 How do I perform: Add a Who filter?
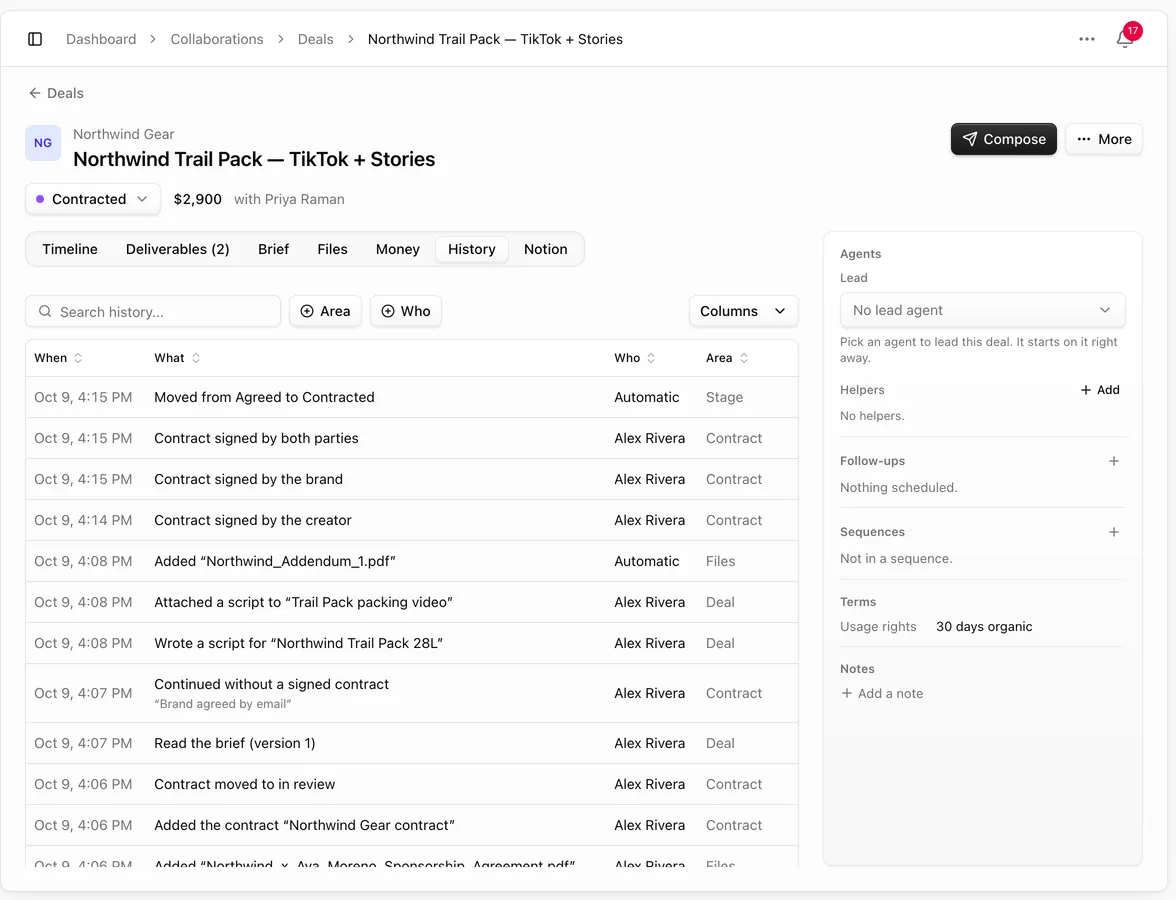[406, 311]
